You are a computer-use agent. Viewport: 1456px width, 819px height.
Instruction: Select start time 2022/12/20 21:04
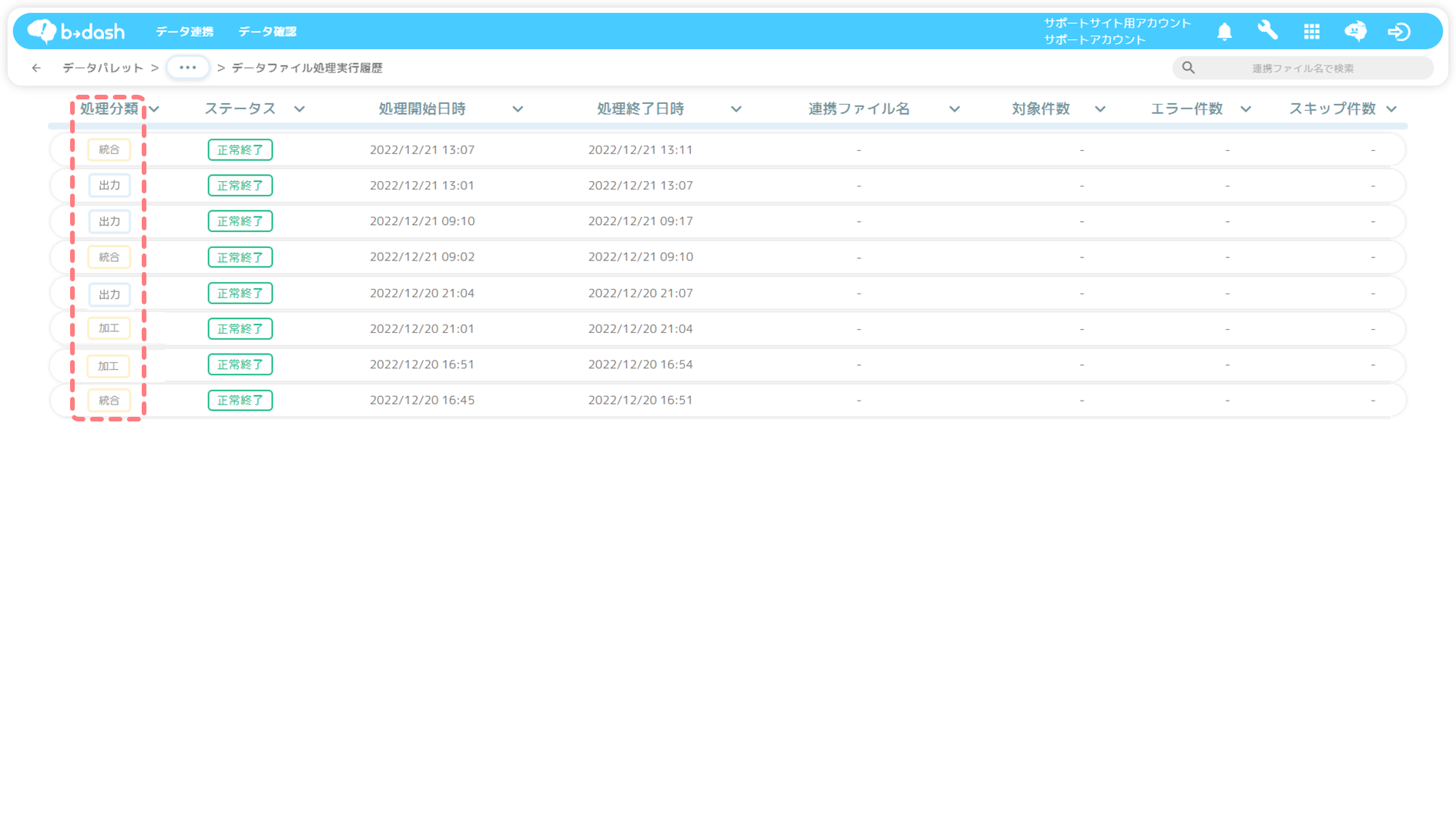(422, 293)
